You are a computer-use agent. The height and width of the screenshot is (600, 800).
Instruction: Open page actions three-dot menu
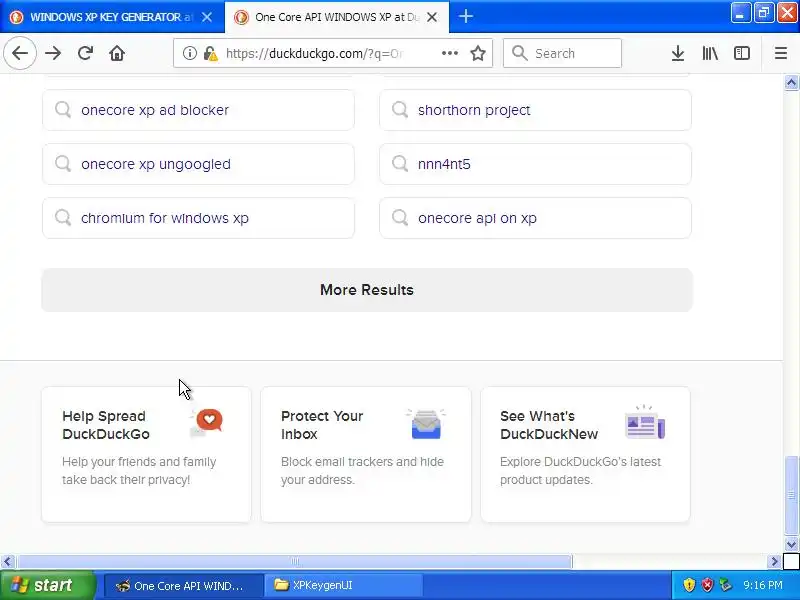click(449, 53)
